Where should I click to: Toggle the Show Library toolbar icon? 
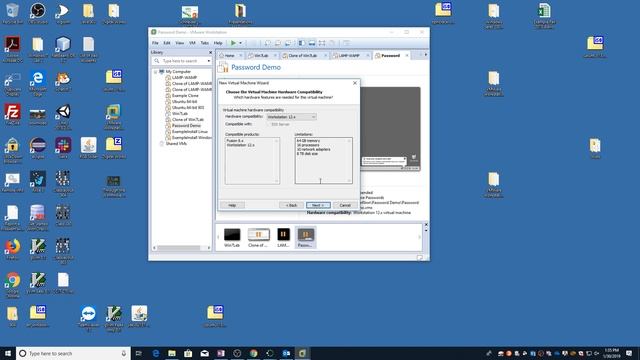[x=302, y=43]
